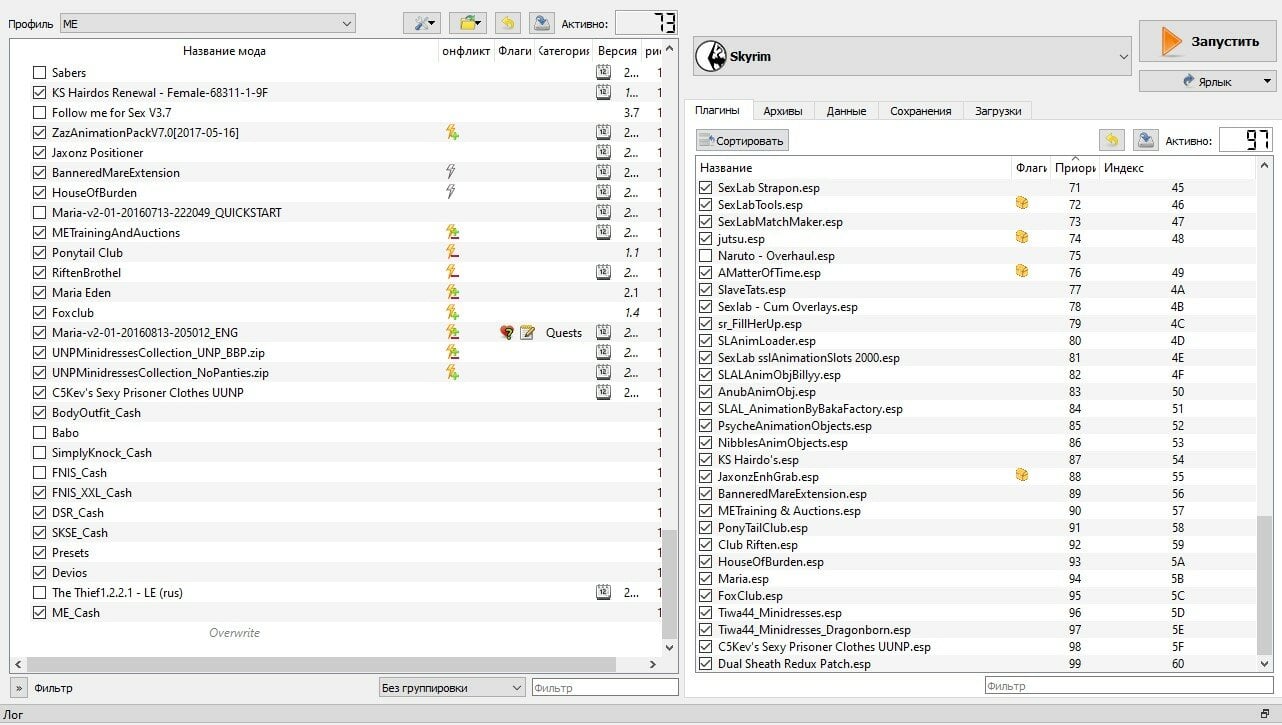
Task: Uncheck Dual Sheath Redux Patch.esp plugin
Action: tap(706, 663)
